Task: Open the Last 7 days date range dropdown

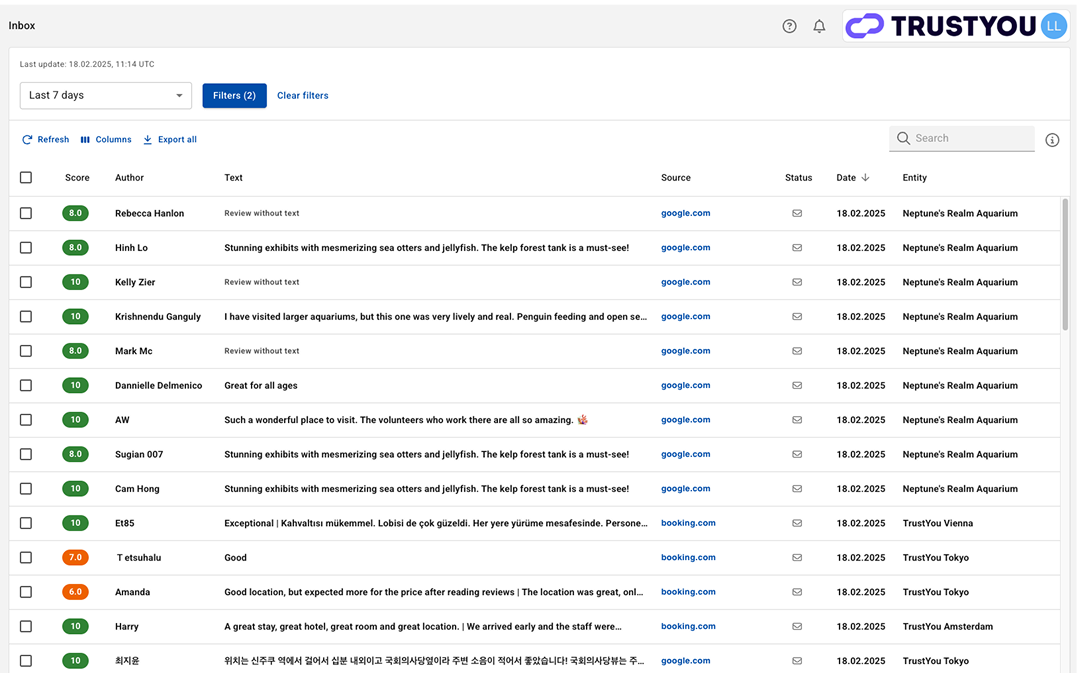Action: point(106,95)
